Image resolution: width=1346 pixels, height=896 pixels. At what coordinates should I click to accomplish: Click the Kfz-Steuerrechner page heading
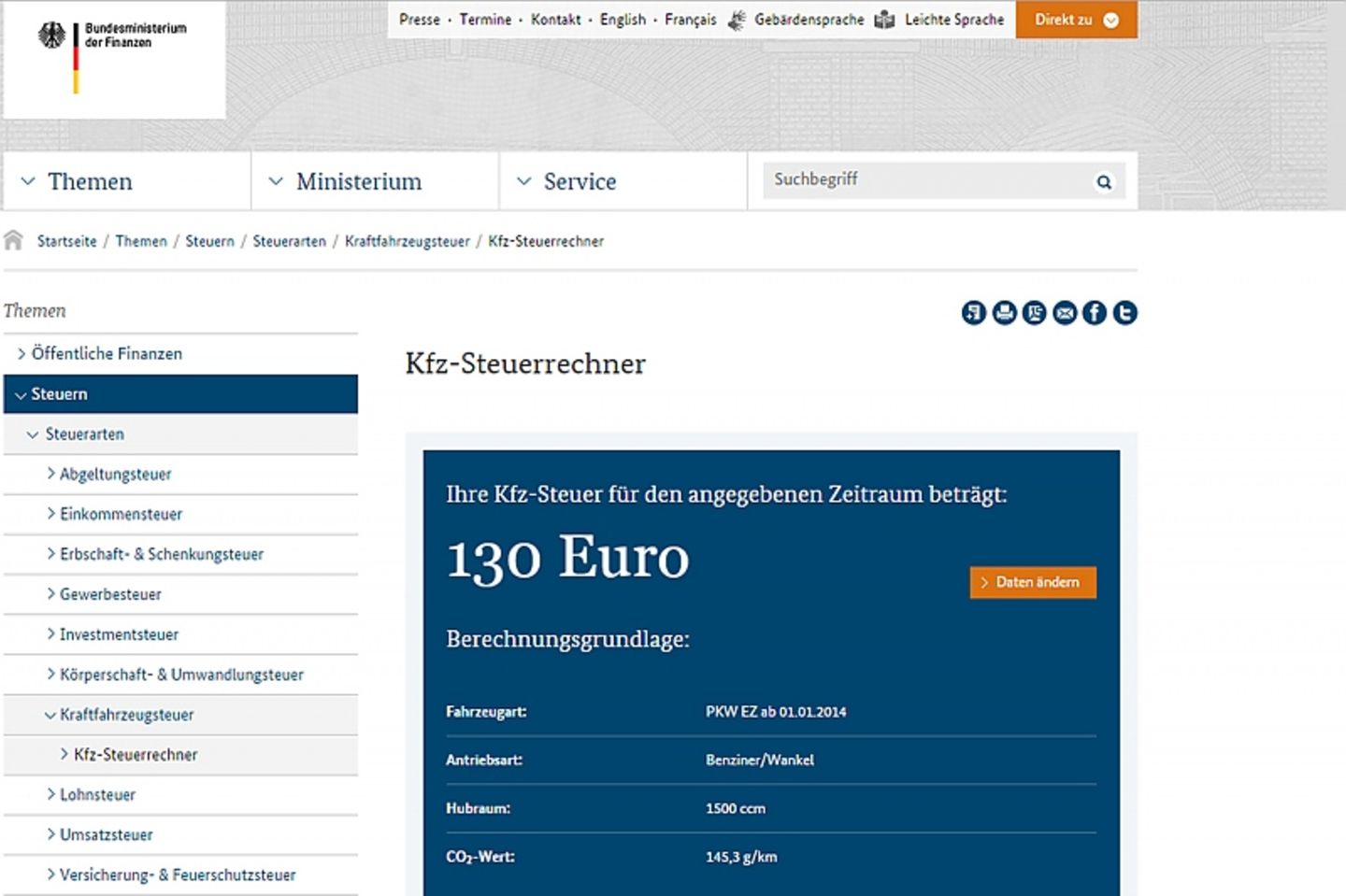pos(525,363)
